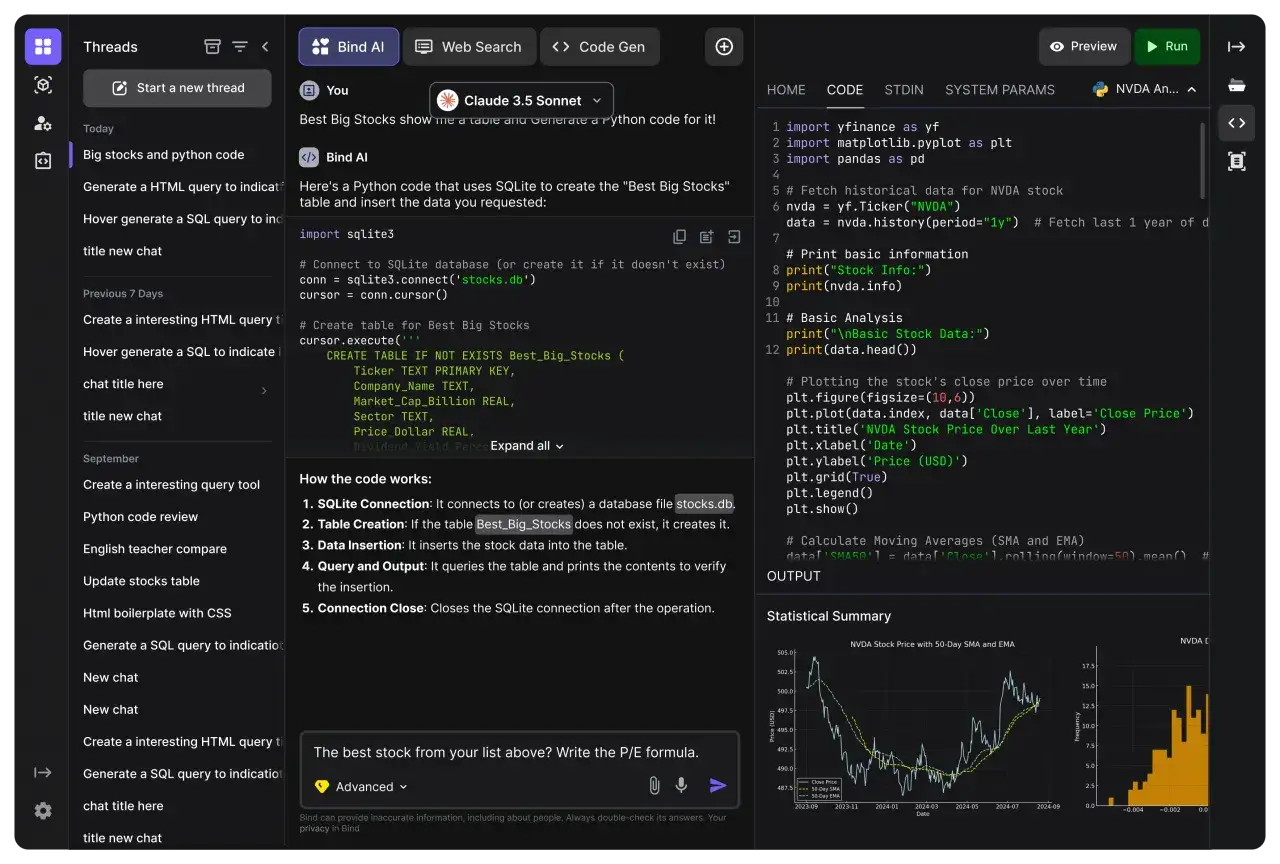Switch to the Code Gen tab

point(599,47)
